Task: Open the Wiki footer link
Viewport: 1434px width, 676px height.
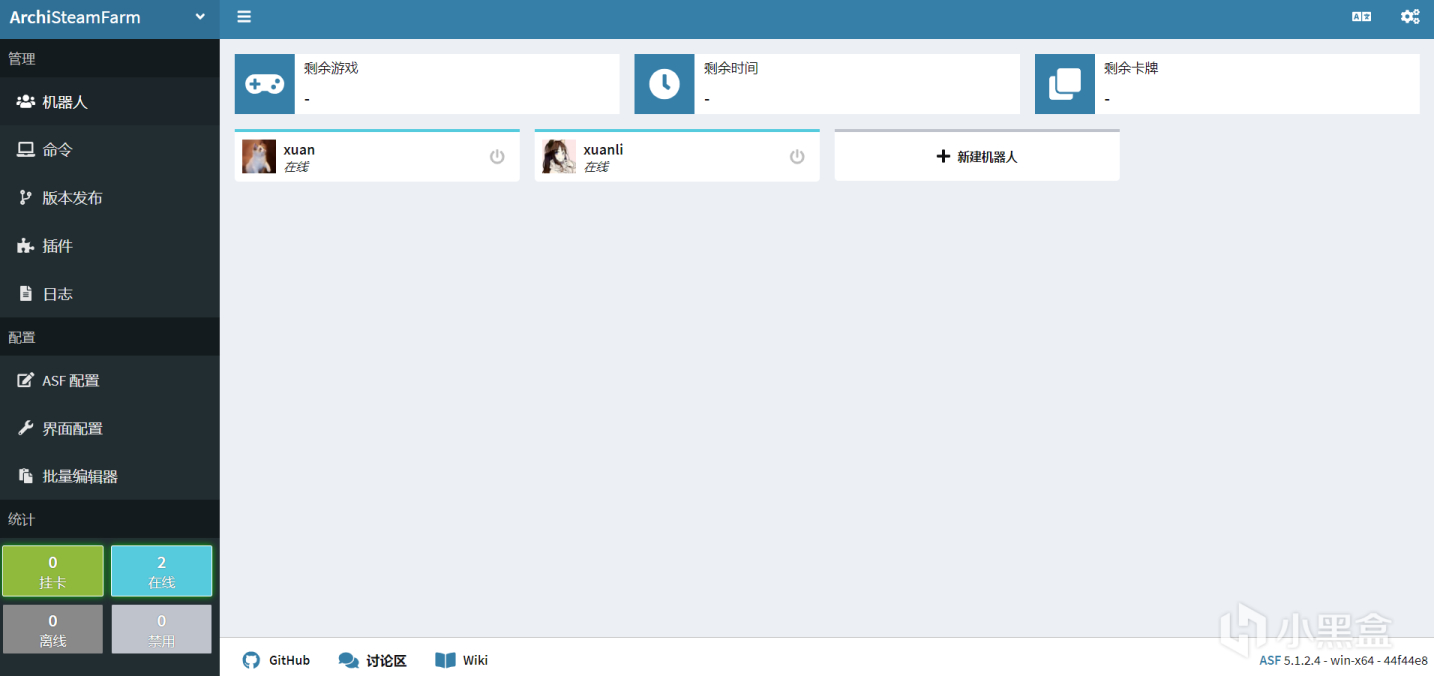Action: point(462,660)
